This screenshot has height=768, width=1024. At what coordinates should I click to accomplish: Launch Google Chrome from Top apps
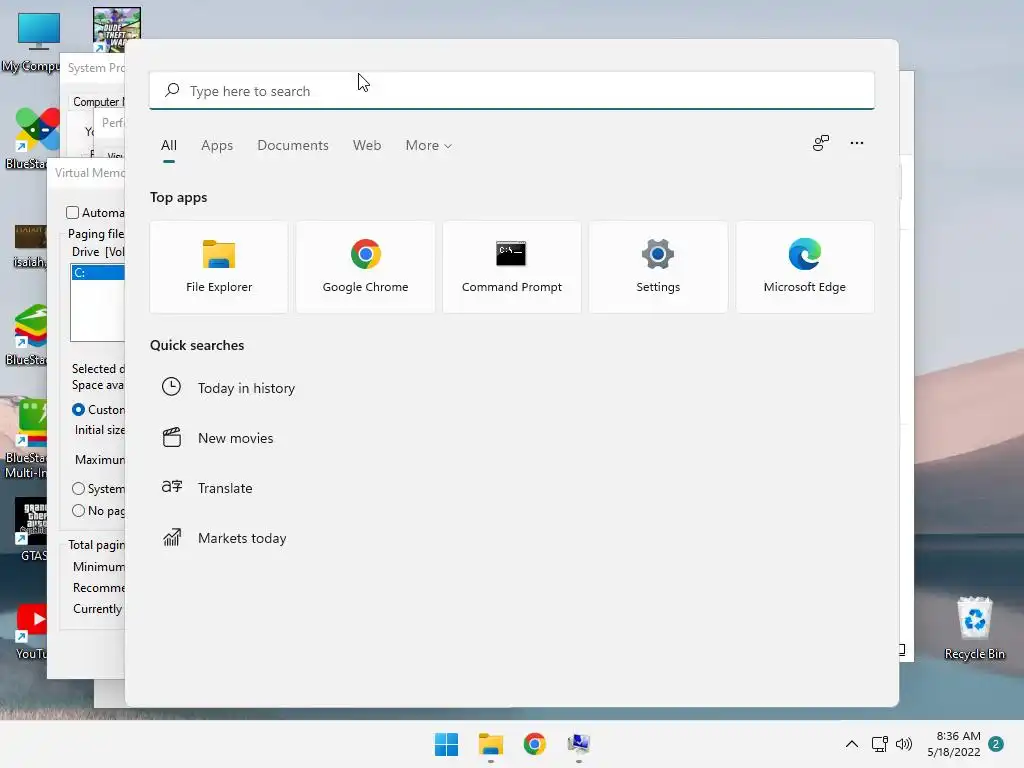click(x=365, y=266)
